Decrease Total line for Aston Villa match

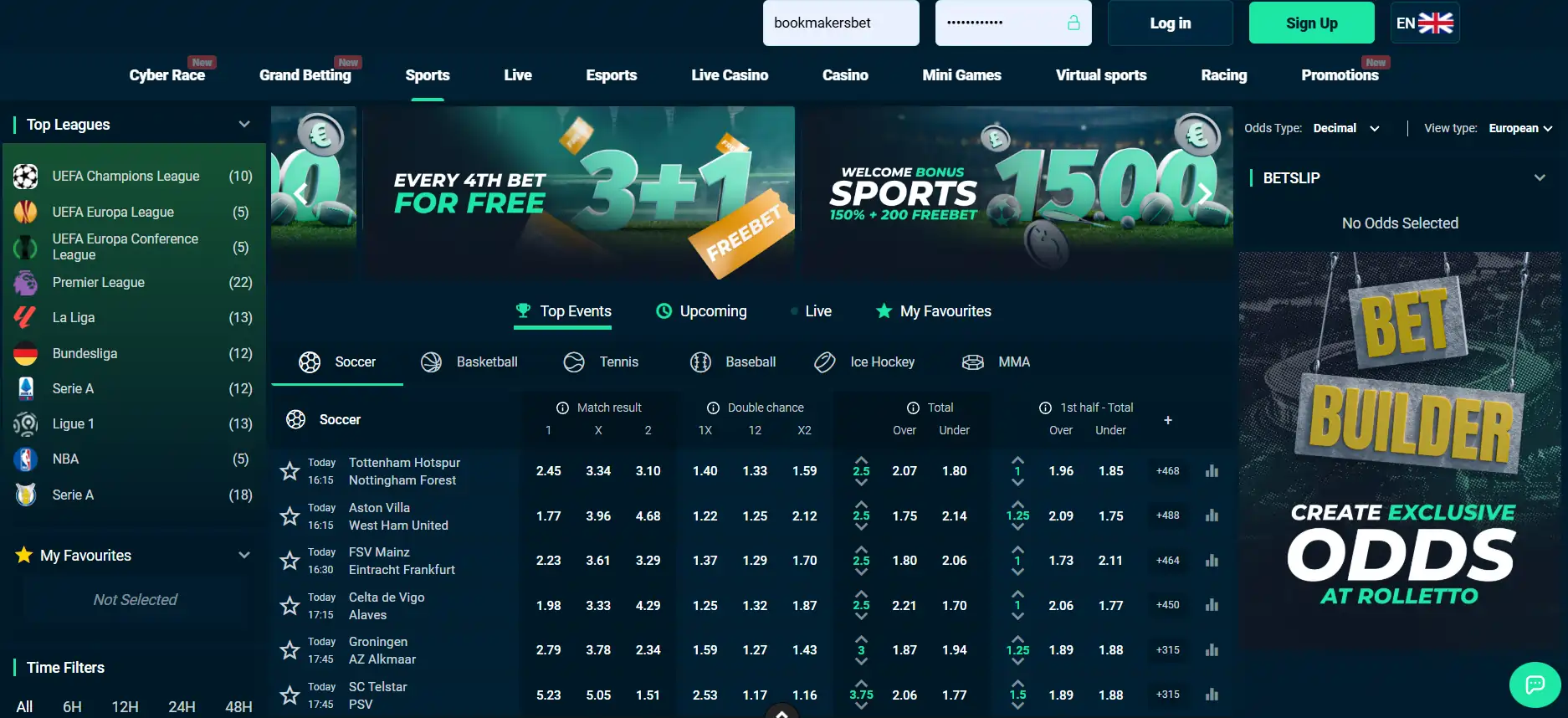pyautogui.click(x=861, y=527)
